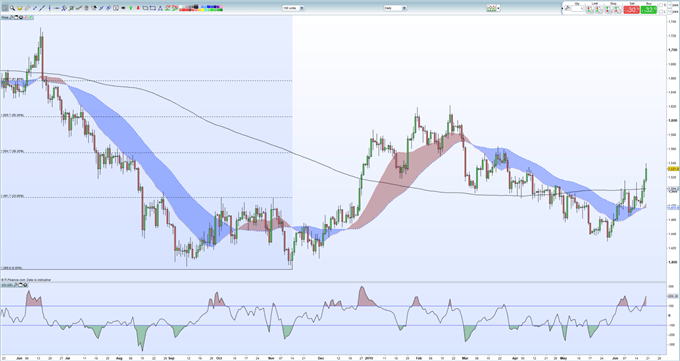This screenshot has width=680, height=361.
Task: Tick the upper checkbox beside Buy button
Action: (660, 5)
